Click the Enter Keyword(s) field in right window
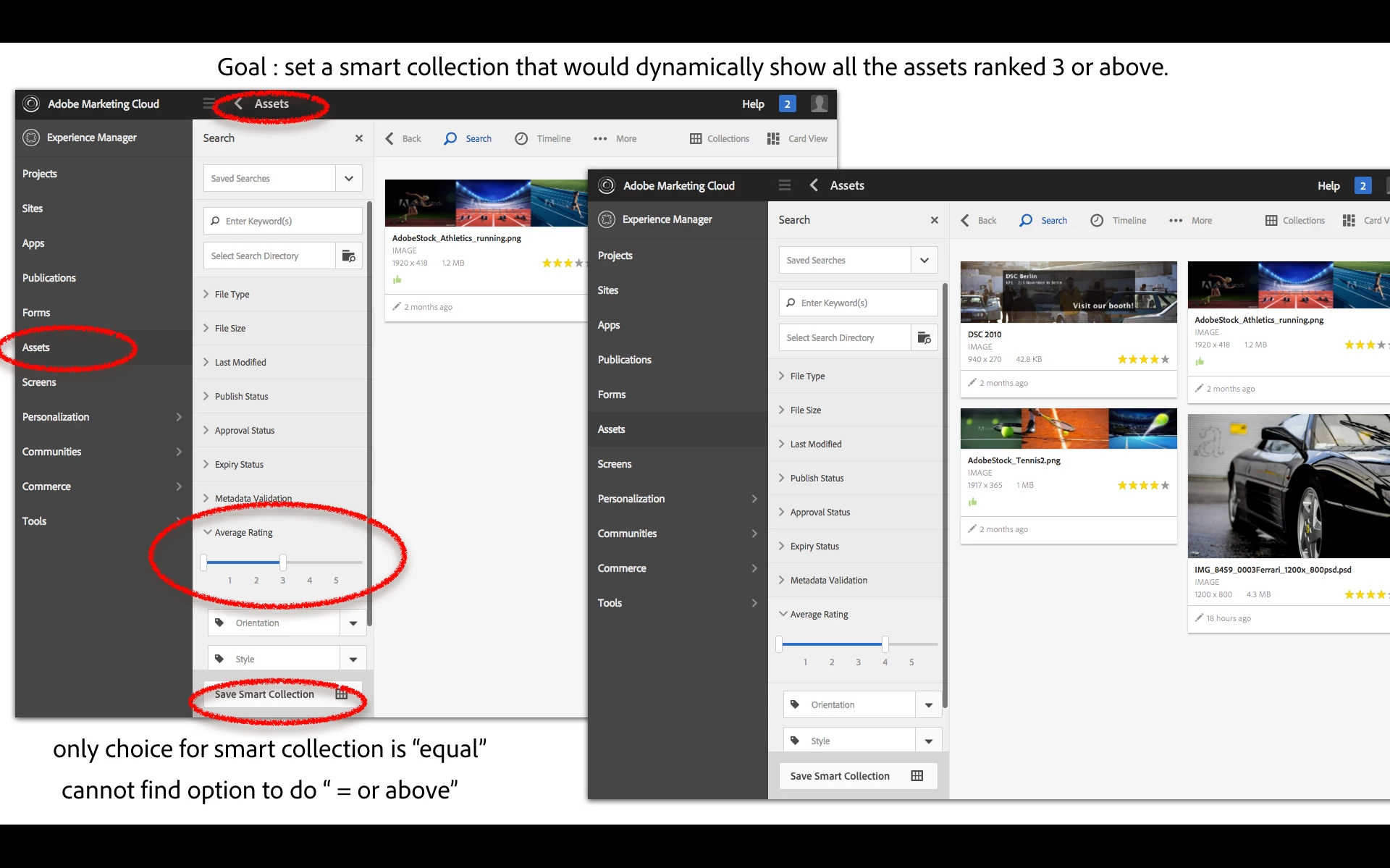The height and width of the screenshot is (868, 1390). pyautogui.click(x=858, y=303)
